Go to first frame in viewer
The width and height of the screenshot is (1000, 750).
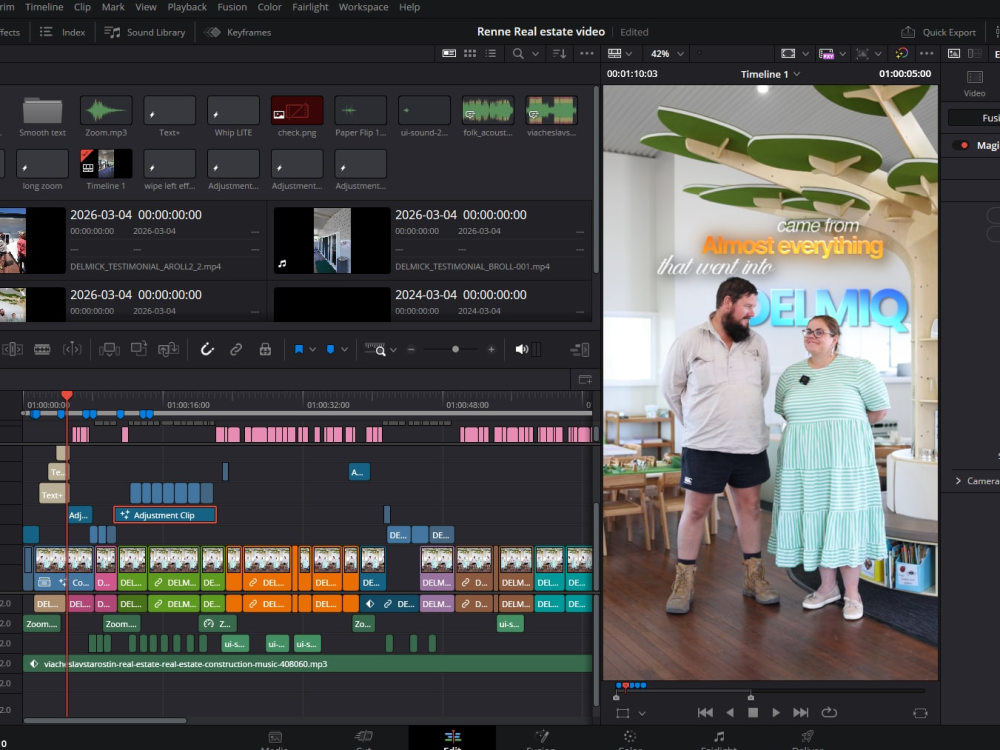[x=705, y=712]
